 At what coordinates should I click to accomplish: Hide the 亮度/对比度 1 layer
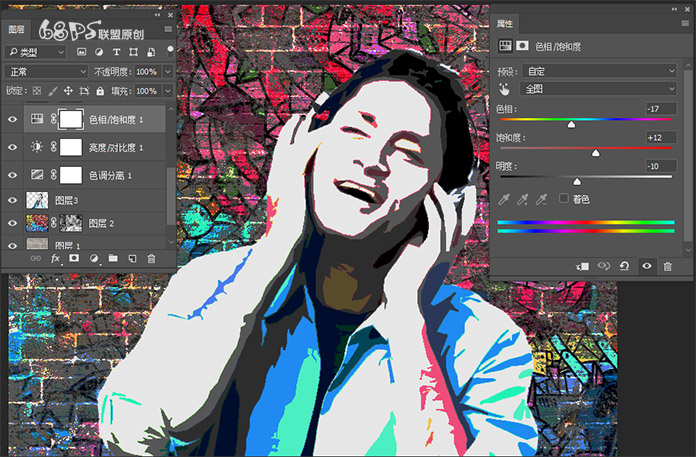pyautogui.click(x=12, y=147)
